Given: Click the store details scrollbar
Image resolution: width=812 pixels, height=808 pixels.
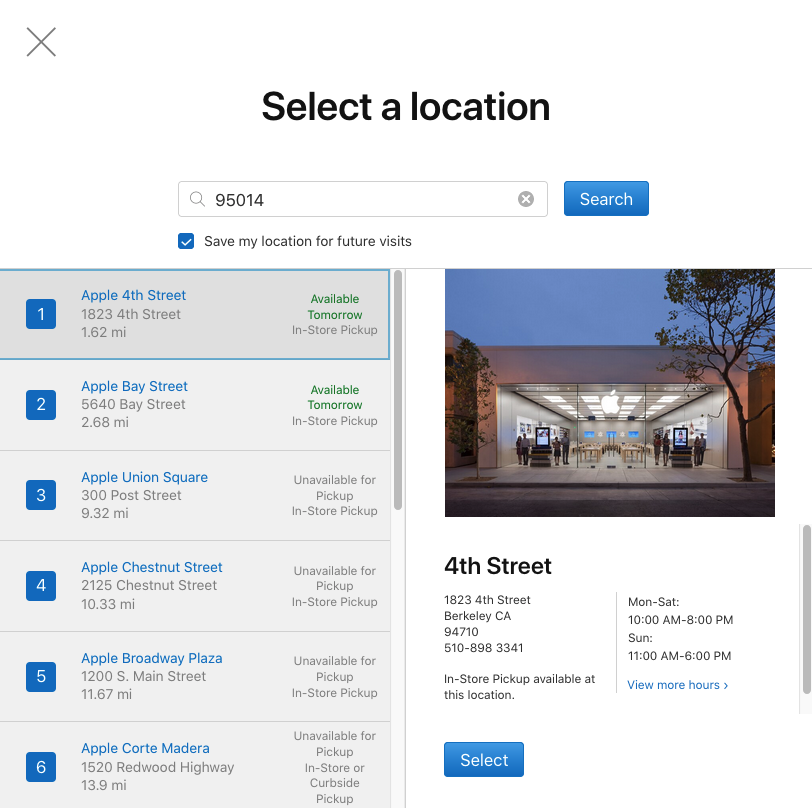Looking at the screenshot, I should coord(806,609).
